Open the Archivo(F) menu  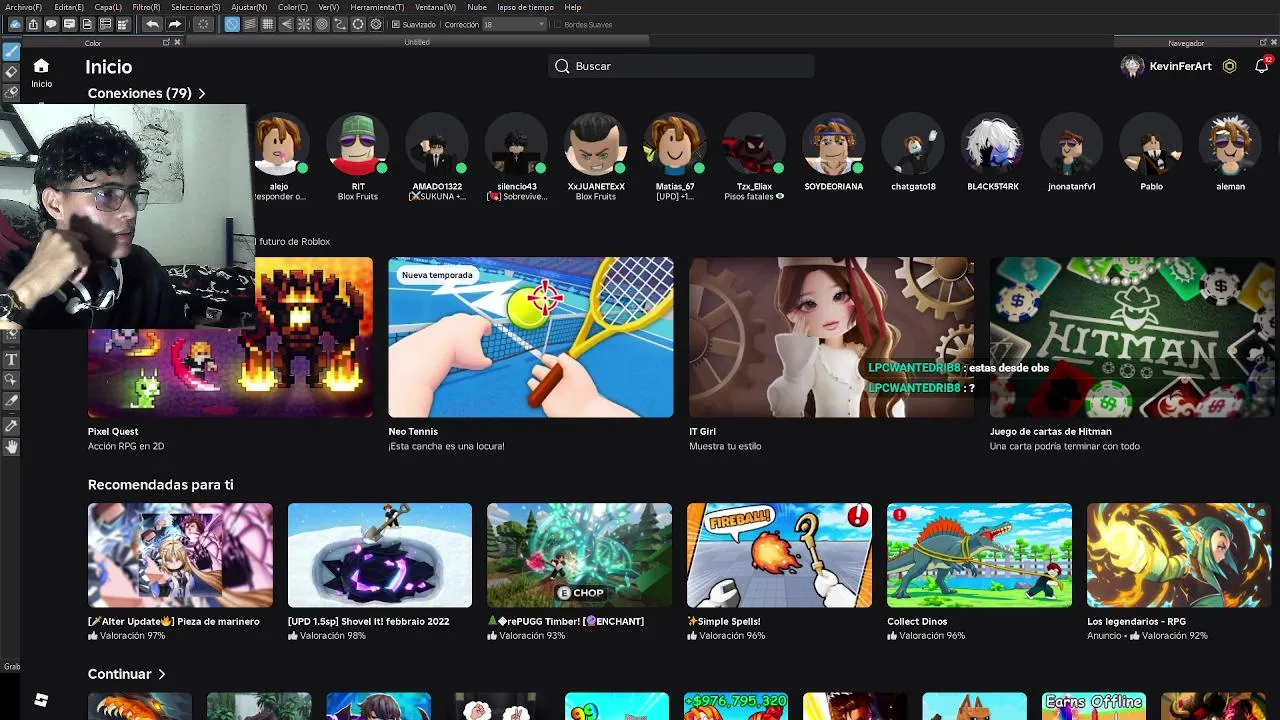click(24, 7)
